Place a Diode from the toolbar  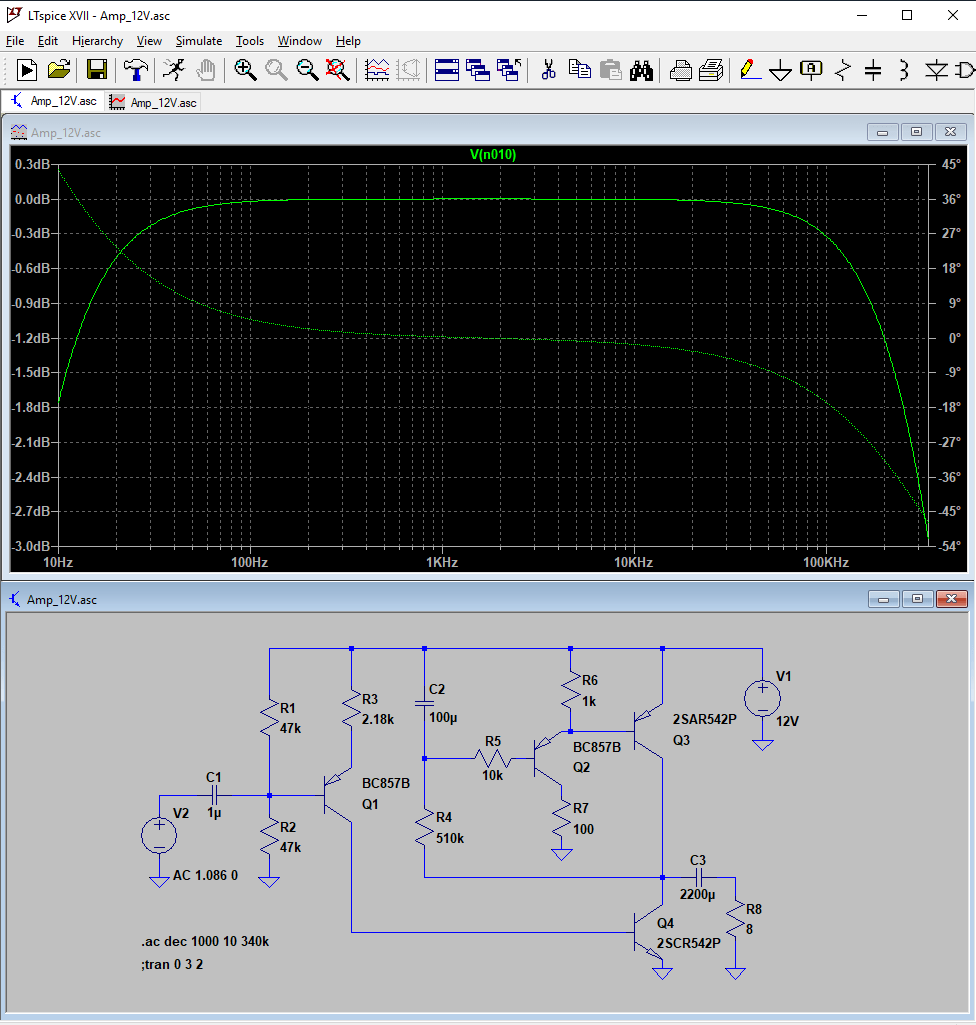pos(936,70)
